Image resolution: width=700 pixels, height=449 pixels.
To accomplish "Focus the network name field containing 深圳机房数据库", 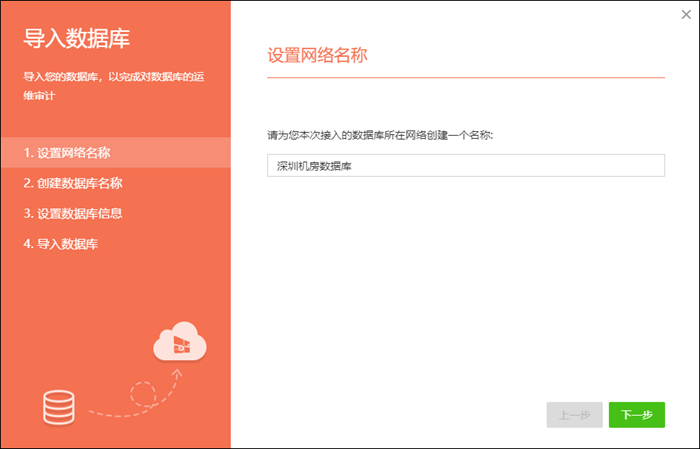I will point(465,166).
